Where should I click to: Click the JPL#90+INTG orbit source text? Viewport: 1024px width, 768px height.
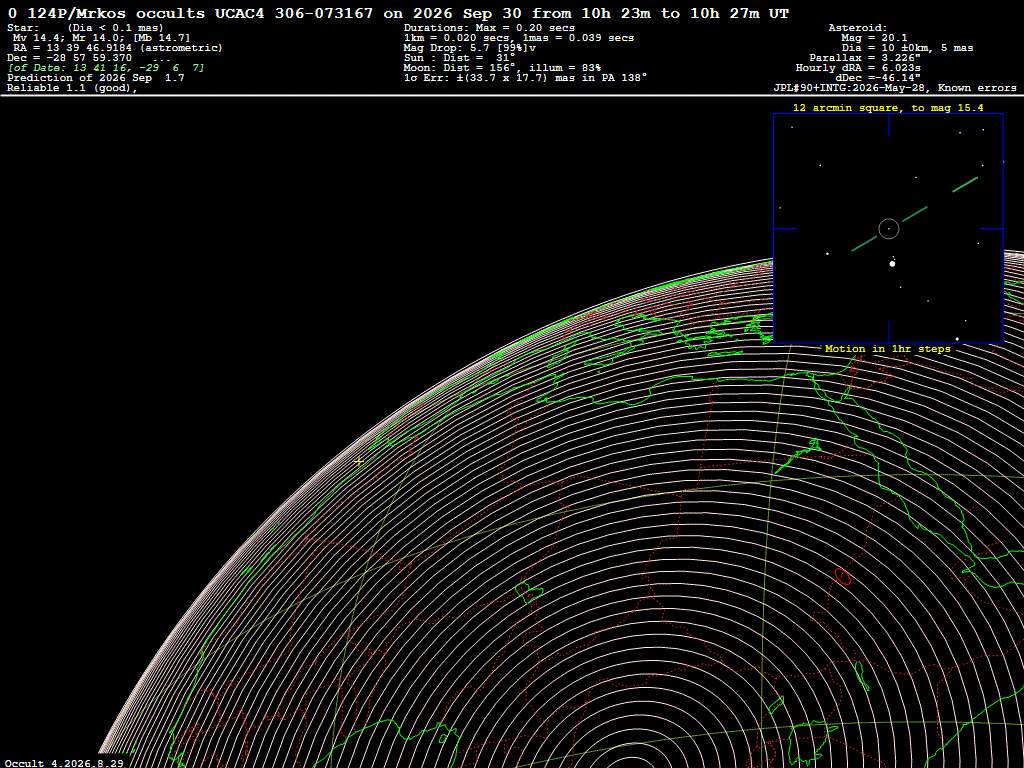coord(895,88)
